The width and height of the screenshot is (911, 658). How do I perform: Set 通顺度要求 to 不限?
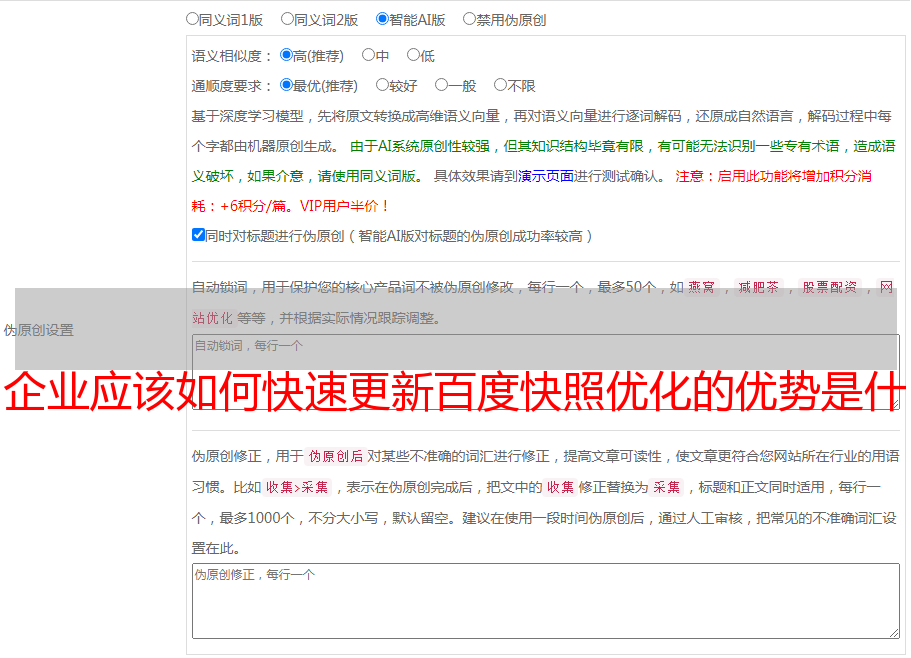click(500, 86)
